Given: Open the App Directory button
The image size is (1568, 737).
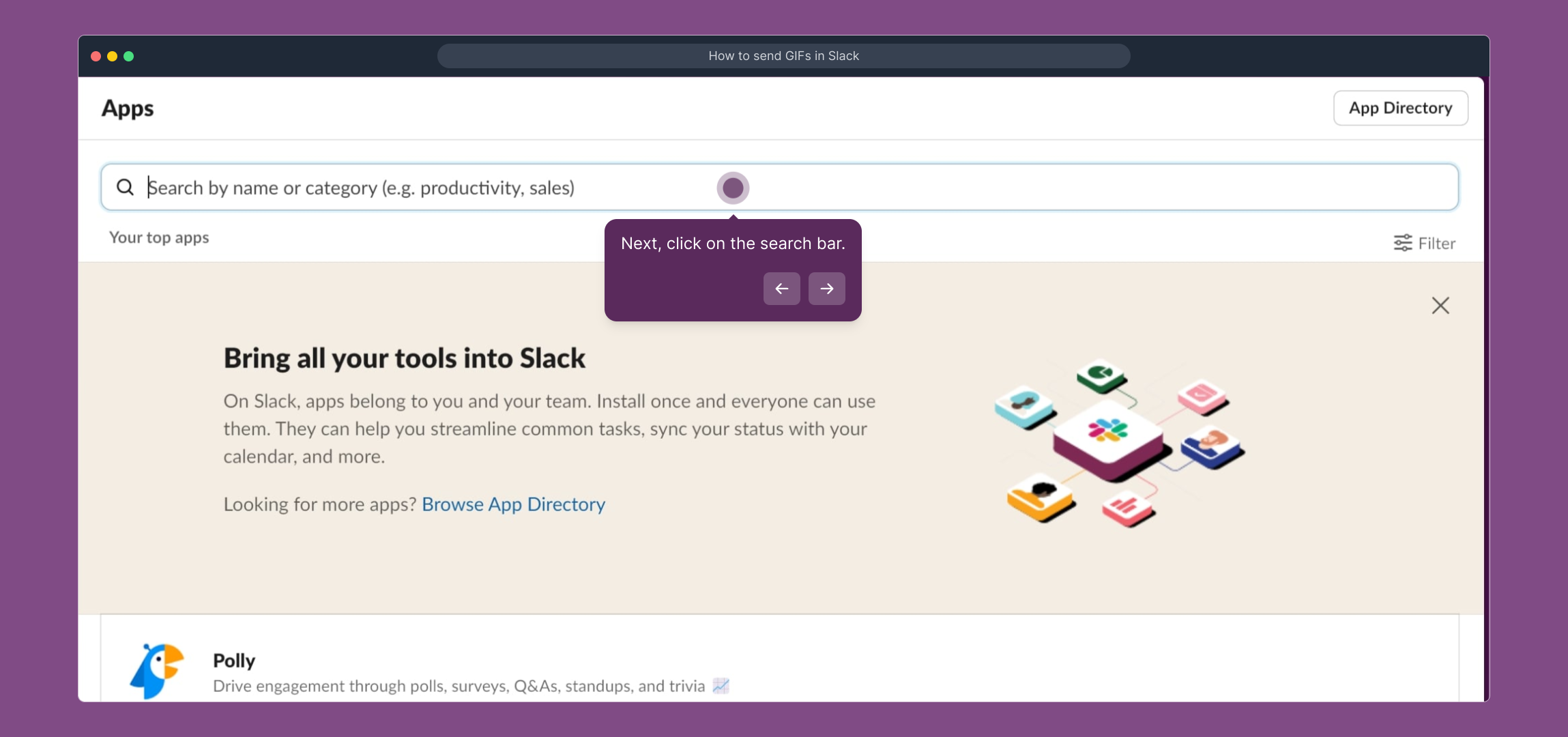Looking at the screenshot, I should [1400, 108].
